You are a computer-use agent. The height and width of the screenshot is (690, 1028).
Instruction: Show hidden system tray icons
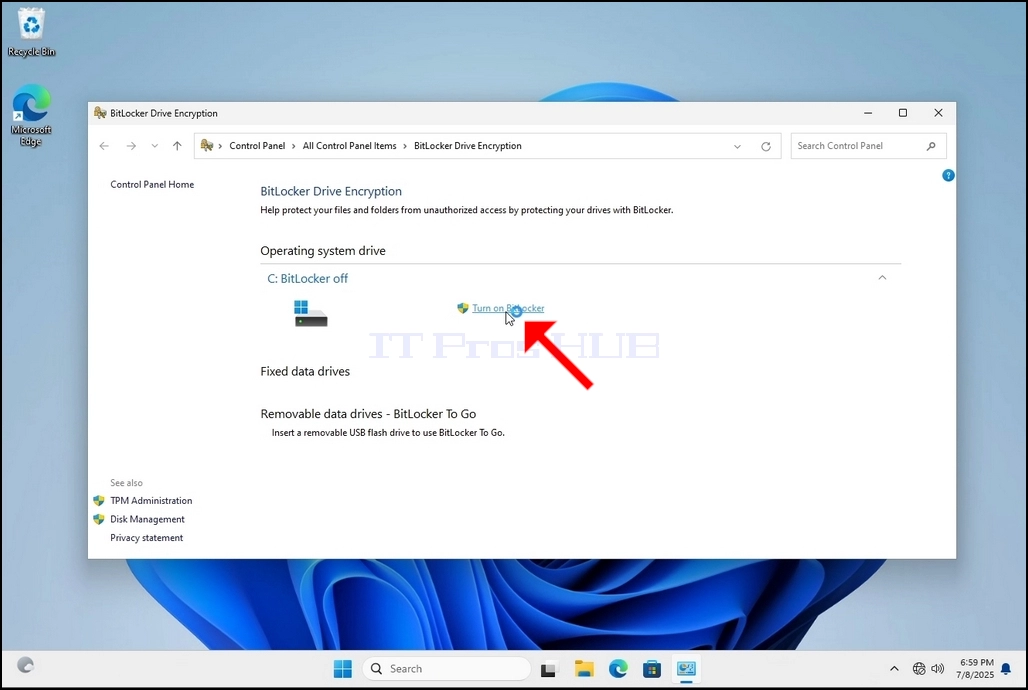[894, 668]
